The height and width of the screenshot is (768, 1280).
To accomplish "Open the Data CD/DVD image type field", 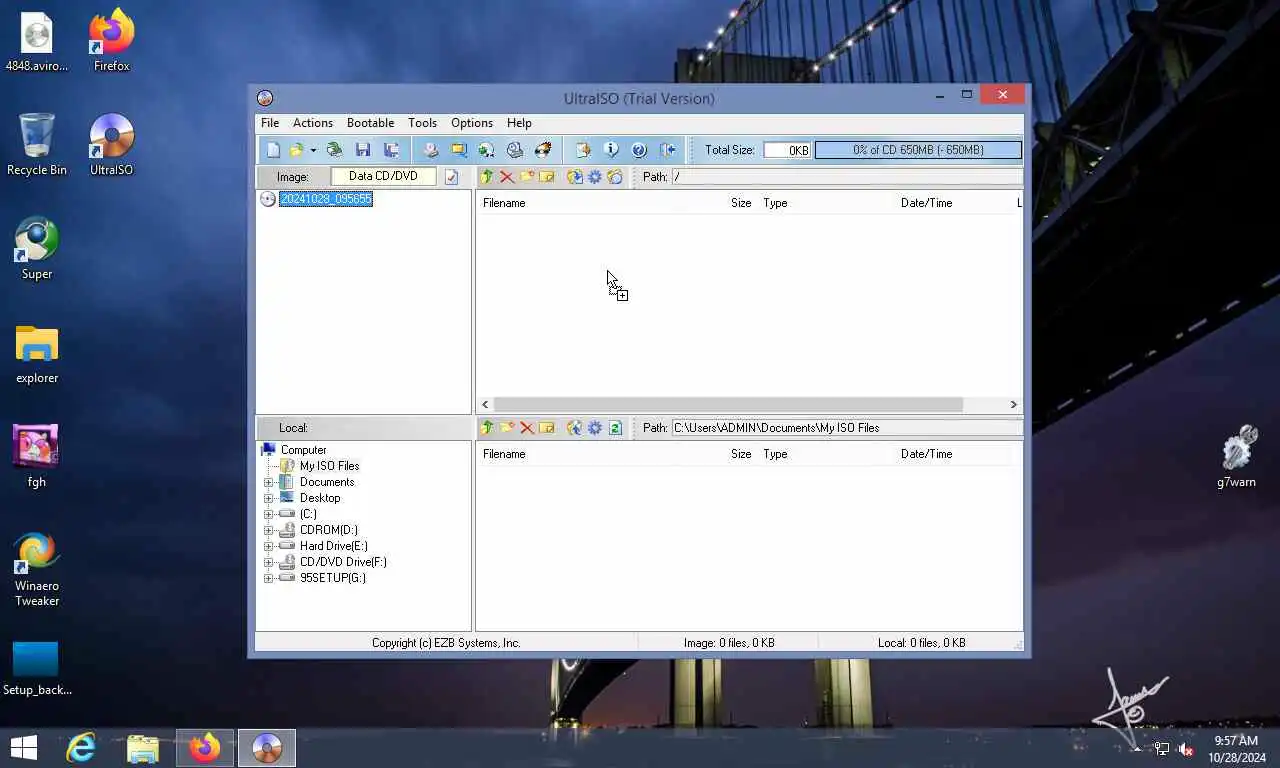I will [x=383, y=176].
